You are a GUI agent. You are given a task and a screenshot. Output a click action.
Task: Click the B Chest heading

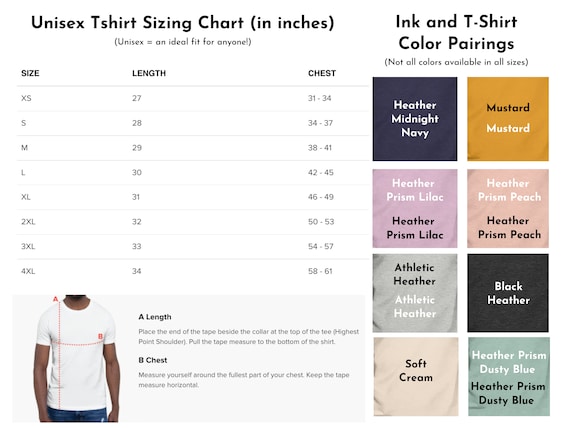pyautogui.click(x=153, y=360)
